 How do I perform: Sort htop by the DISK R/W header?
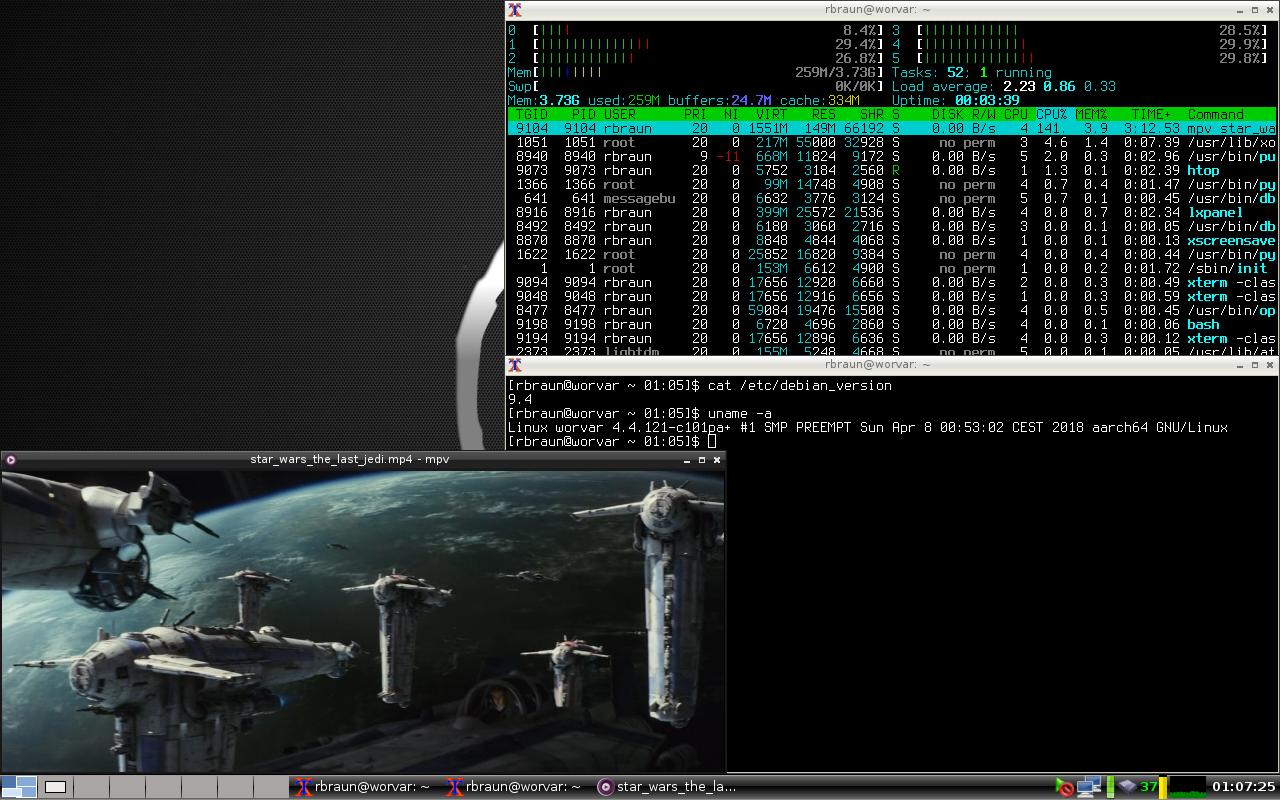964,114
